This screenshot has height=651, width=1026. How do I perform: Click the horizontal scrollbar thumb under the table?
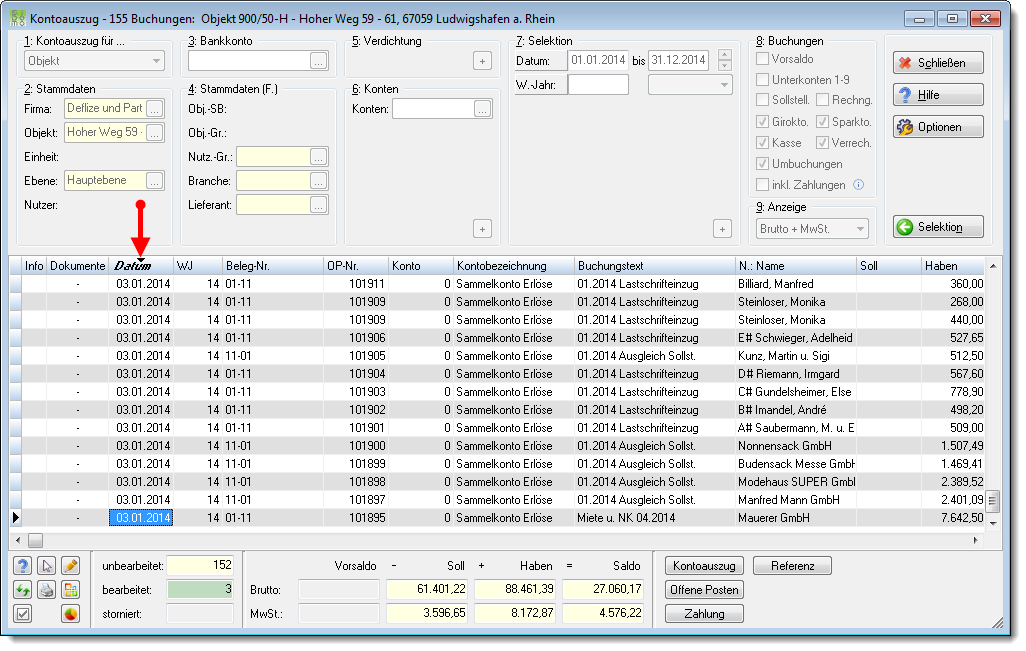35,540
